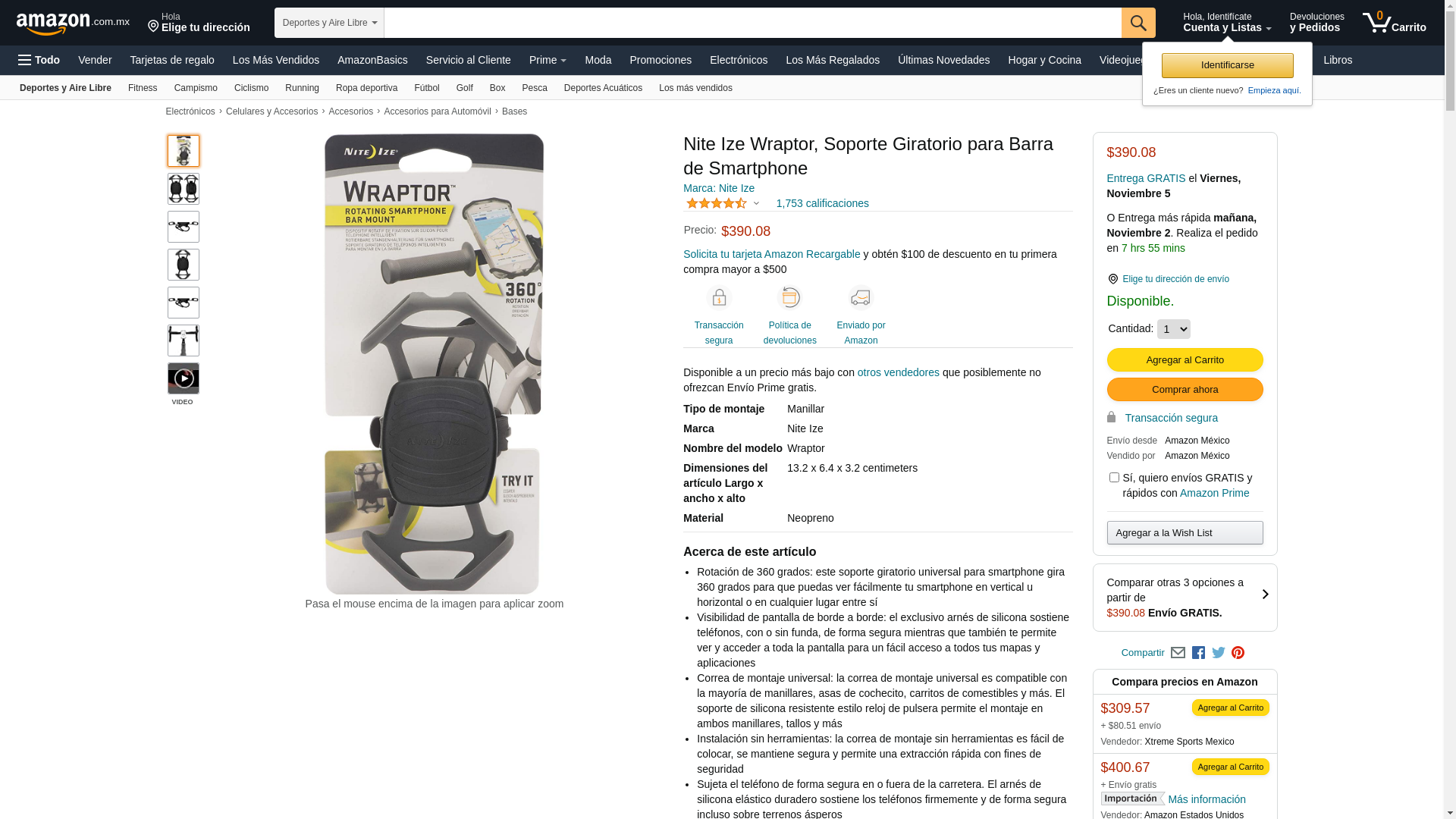Open the Cantidad quantity dropdown
This screenshot has width=1456, height=819.
coord(1174,329)
